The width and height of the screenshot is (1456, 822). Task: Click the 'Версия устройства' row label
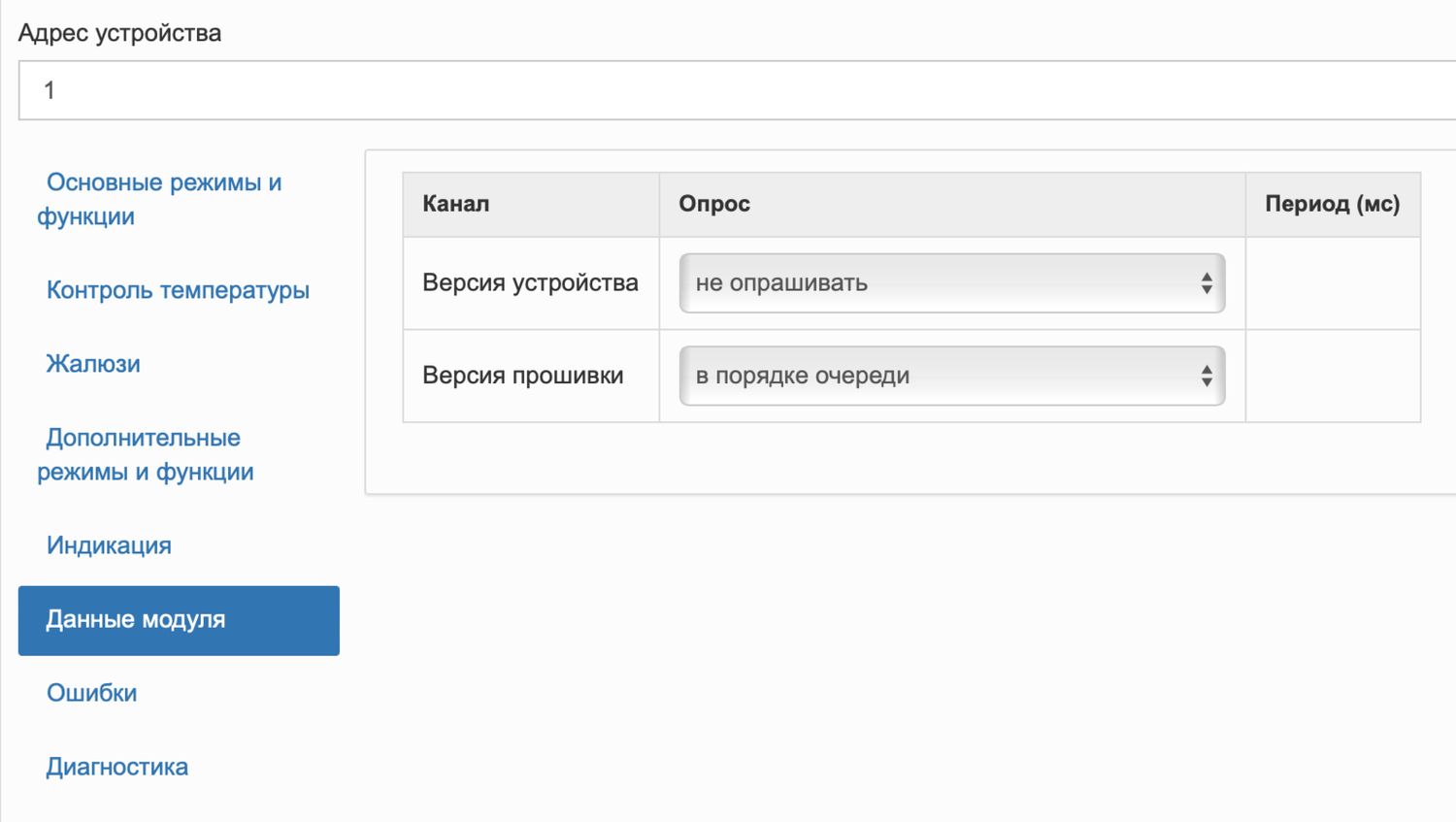530,283
